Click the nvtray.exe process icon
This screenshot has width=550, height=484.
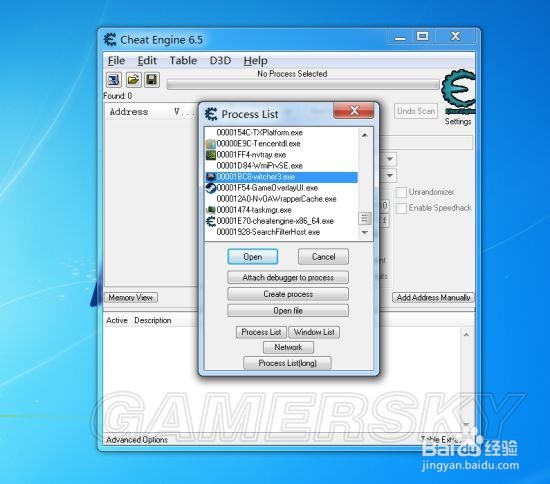tap(210, 155)
